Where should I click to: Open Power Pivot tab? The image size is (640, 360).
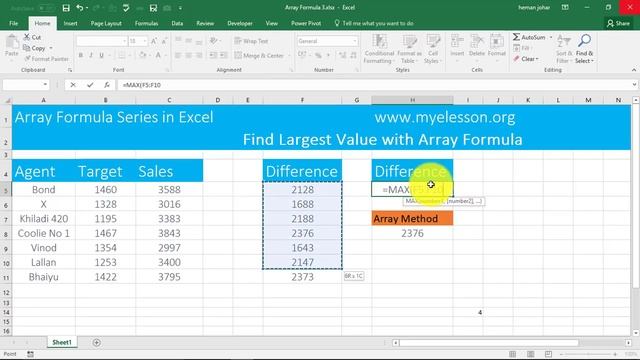(306, 23)
